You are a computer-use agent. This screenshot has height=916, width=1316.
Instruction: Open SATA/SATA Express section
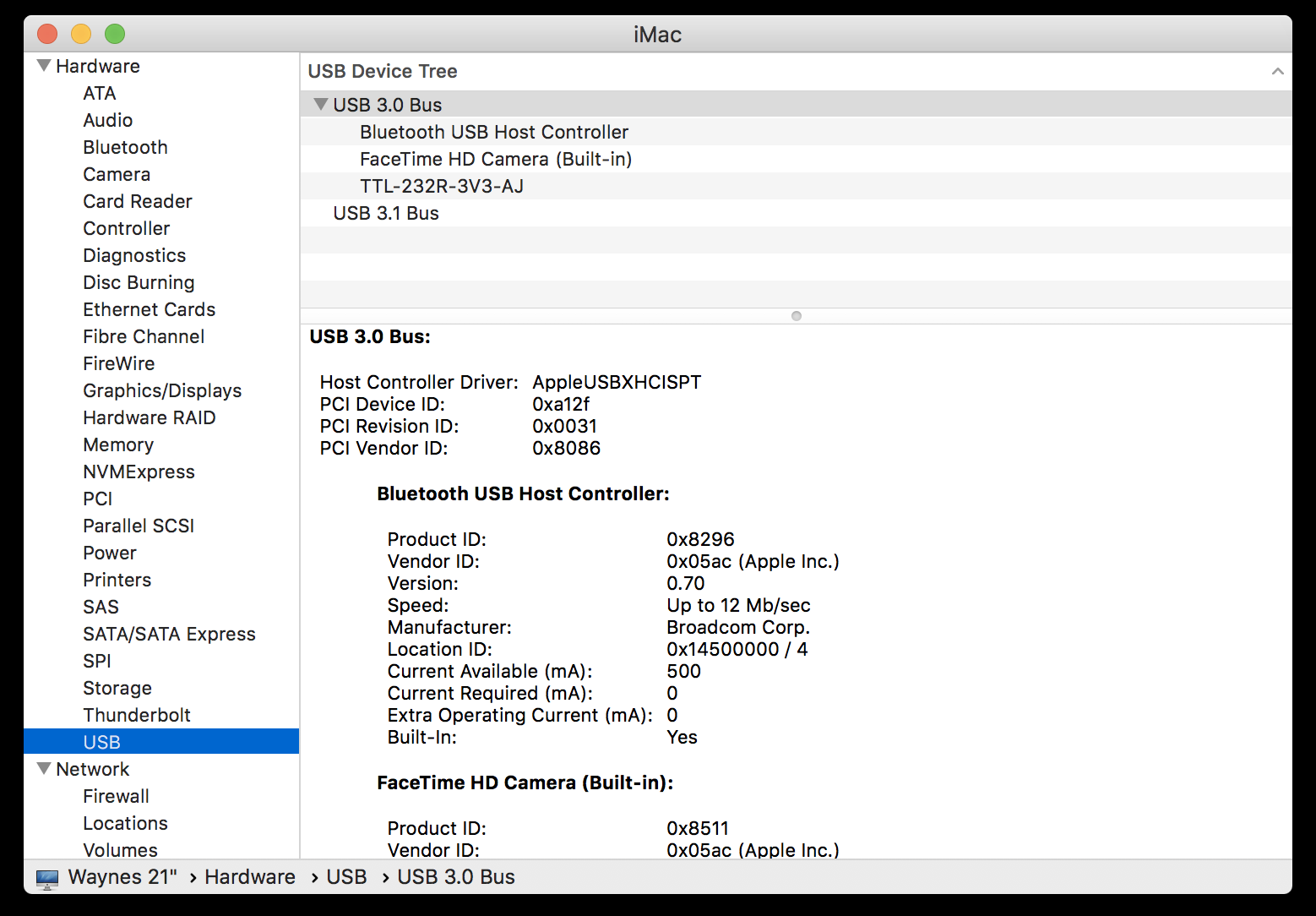(169, 634)
